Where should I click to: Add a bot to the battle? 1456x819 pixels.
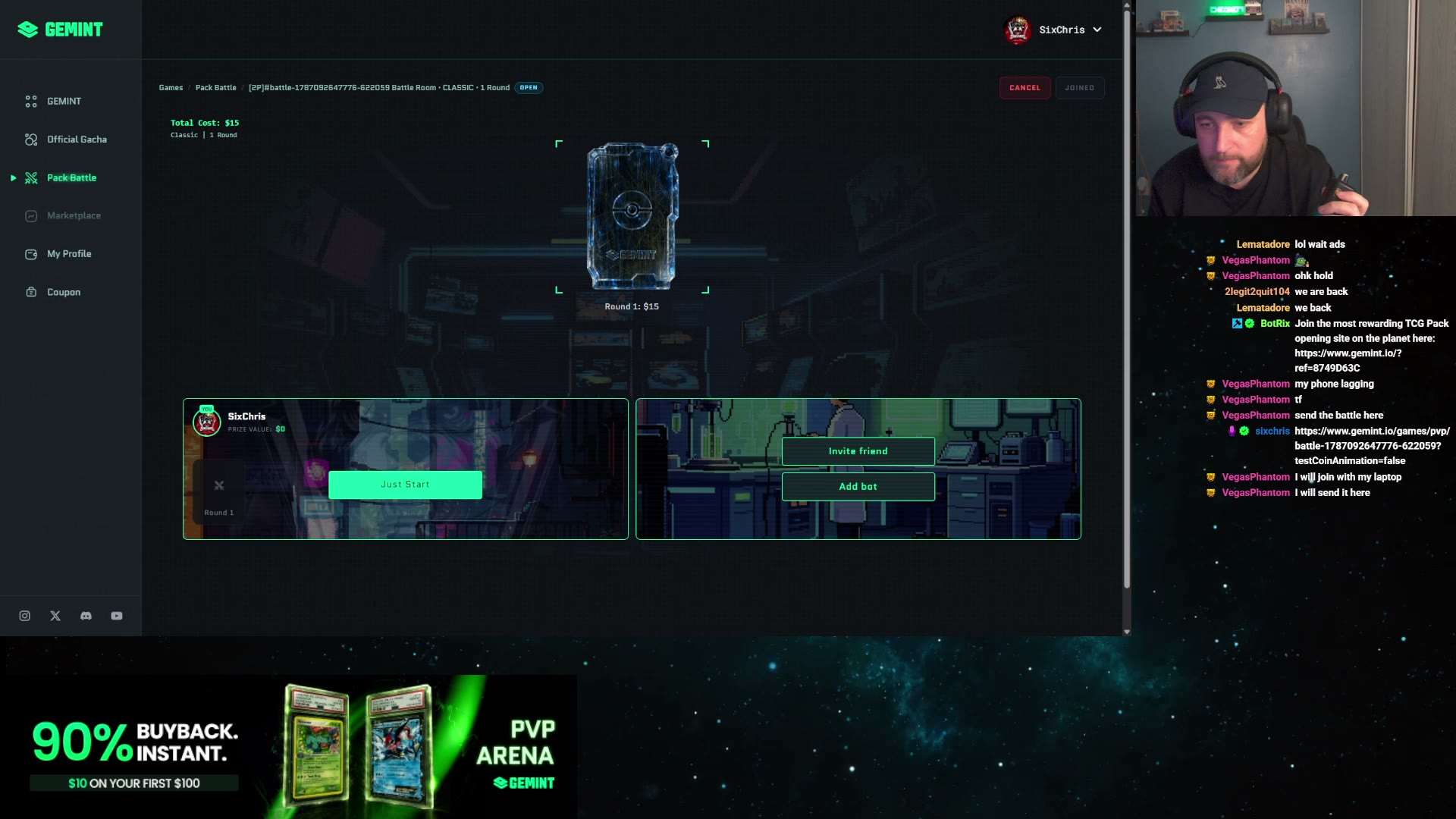pos(858,487)
